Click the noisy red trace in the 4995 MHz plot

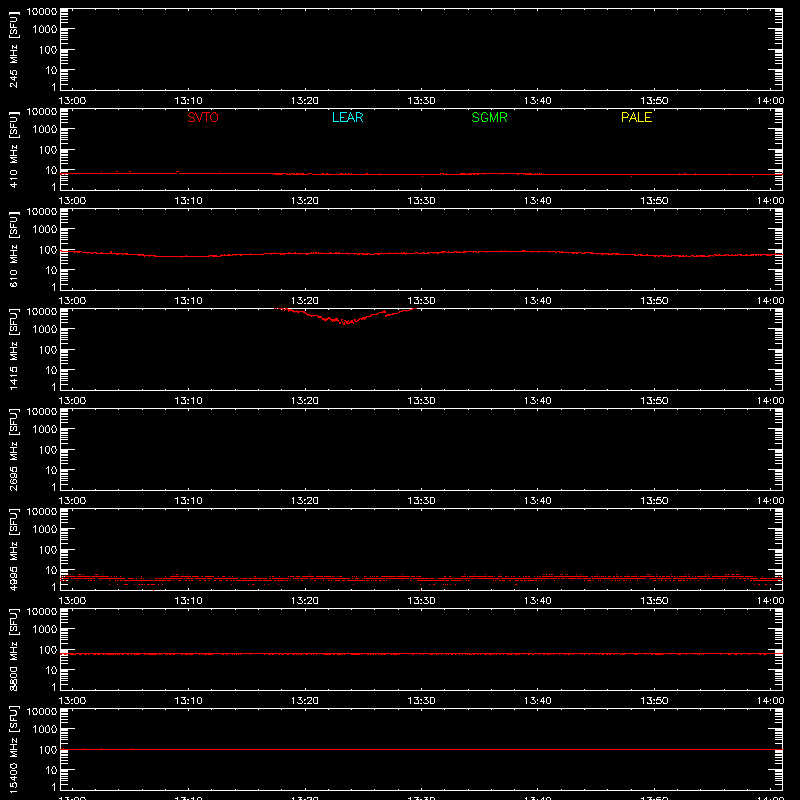(x=421, y=579)
